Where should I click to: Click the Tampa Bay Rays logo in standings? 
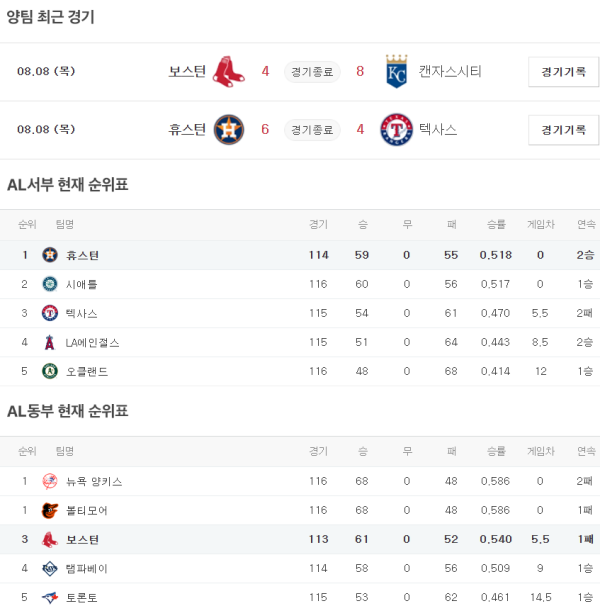pyautogui.click(x=50, y=568)
